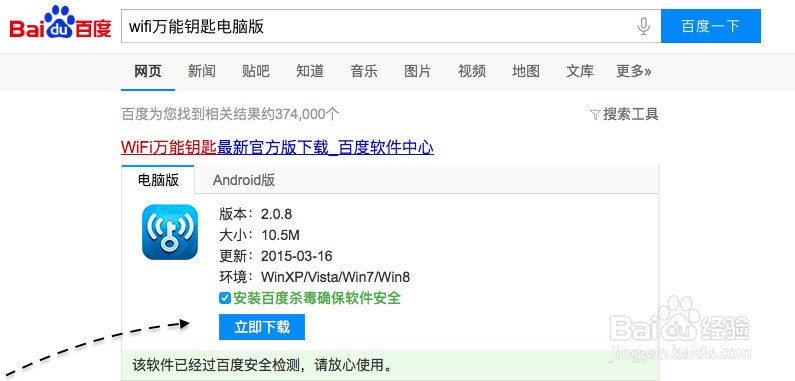
Task: Click update date 更新：2015-03-16
Action: pos(276,256)
